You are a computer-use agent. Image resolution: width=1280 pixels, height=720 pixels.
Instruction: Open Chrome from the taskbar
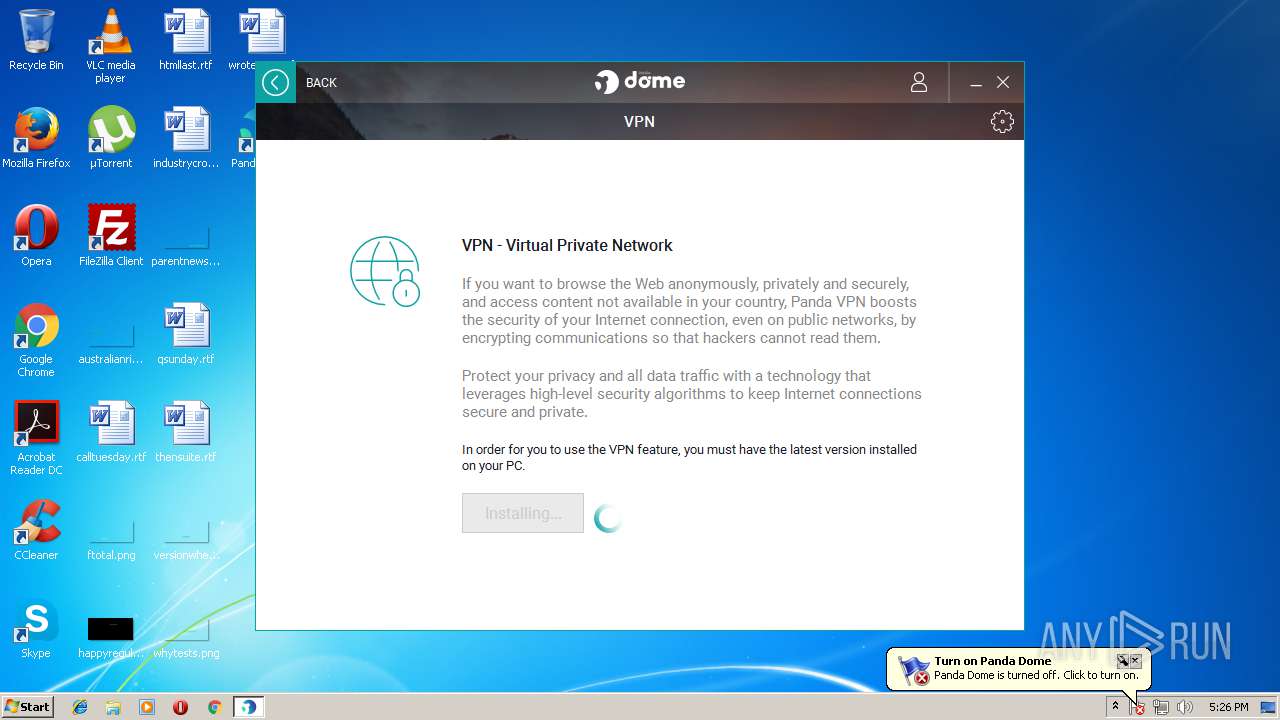pyautogui.click(x=214, y=707)
